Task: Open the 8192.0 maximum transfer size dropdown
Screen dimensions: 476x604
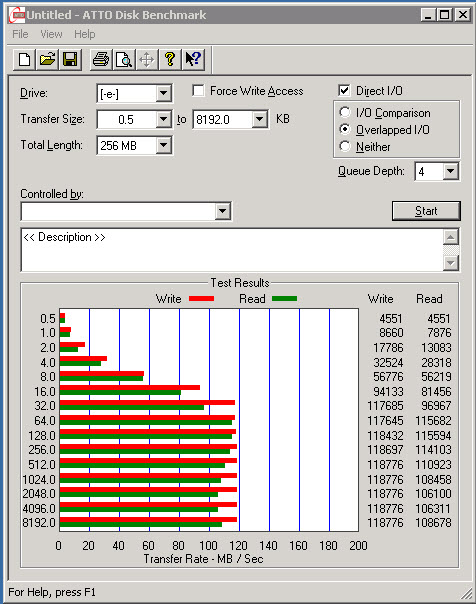Action: [x=260, y=119]
